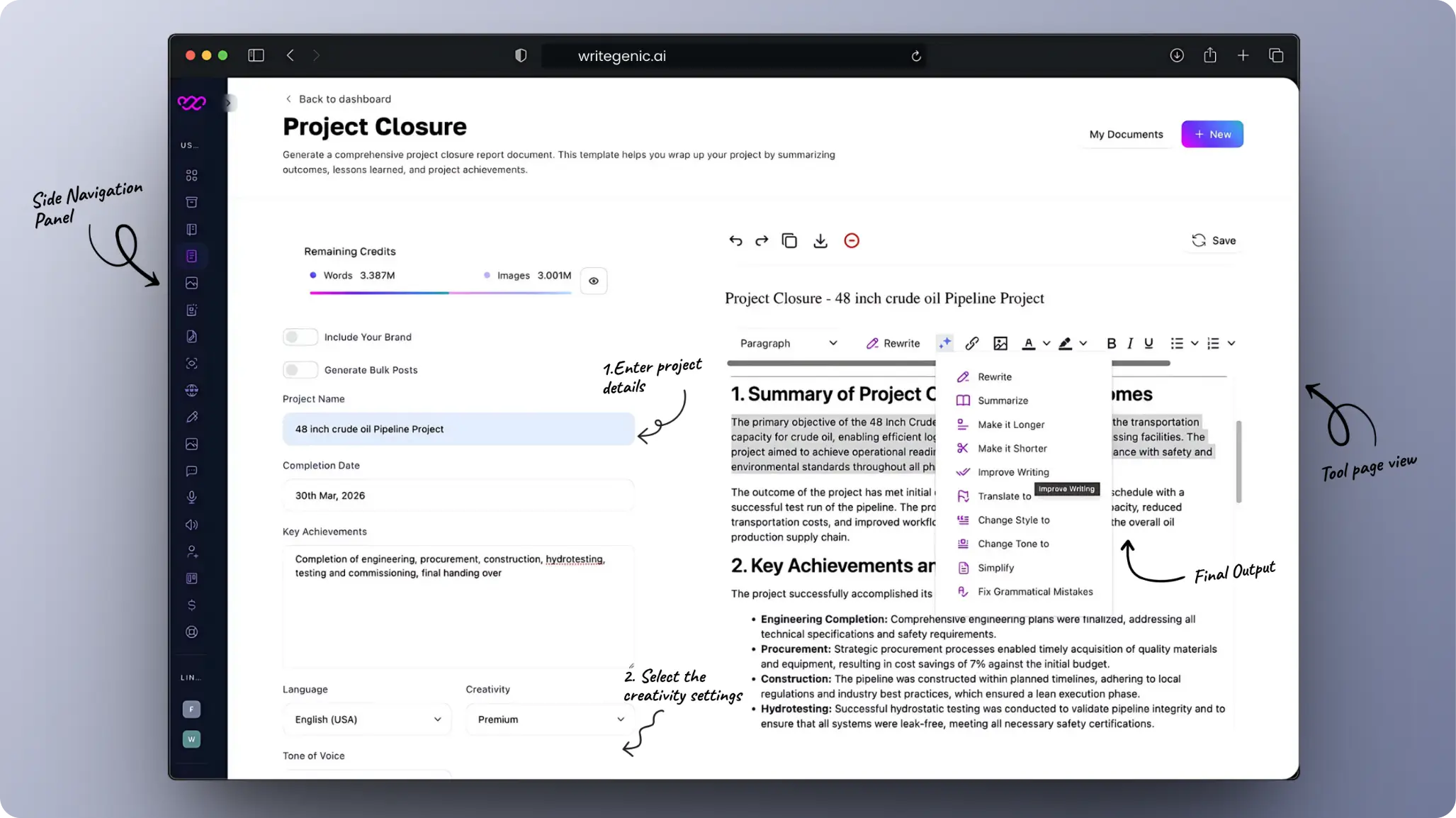Image resolution: width=1456 pixels, height=818 pixels.
Task: Click the dollar sign sidebar icon
Action: [191, 605]
